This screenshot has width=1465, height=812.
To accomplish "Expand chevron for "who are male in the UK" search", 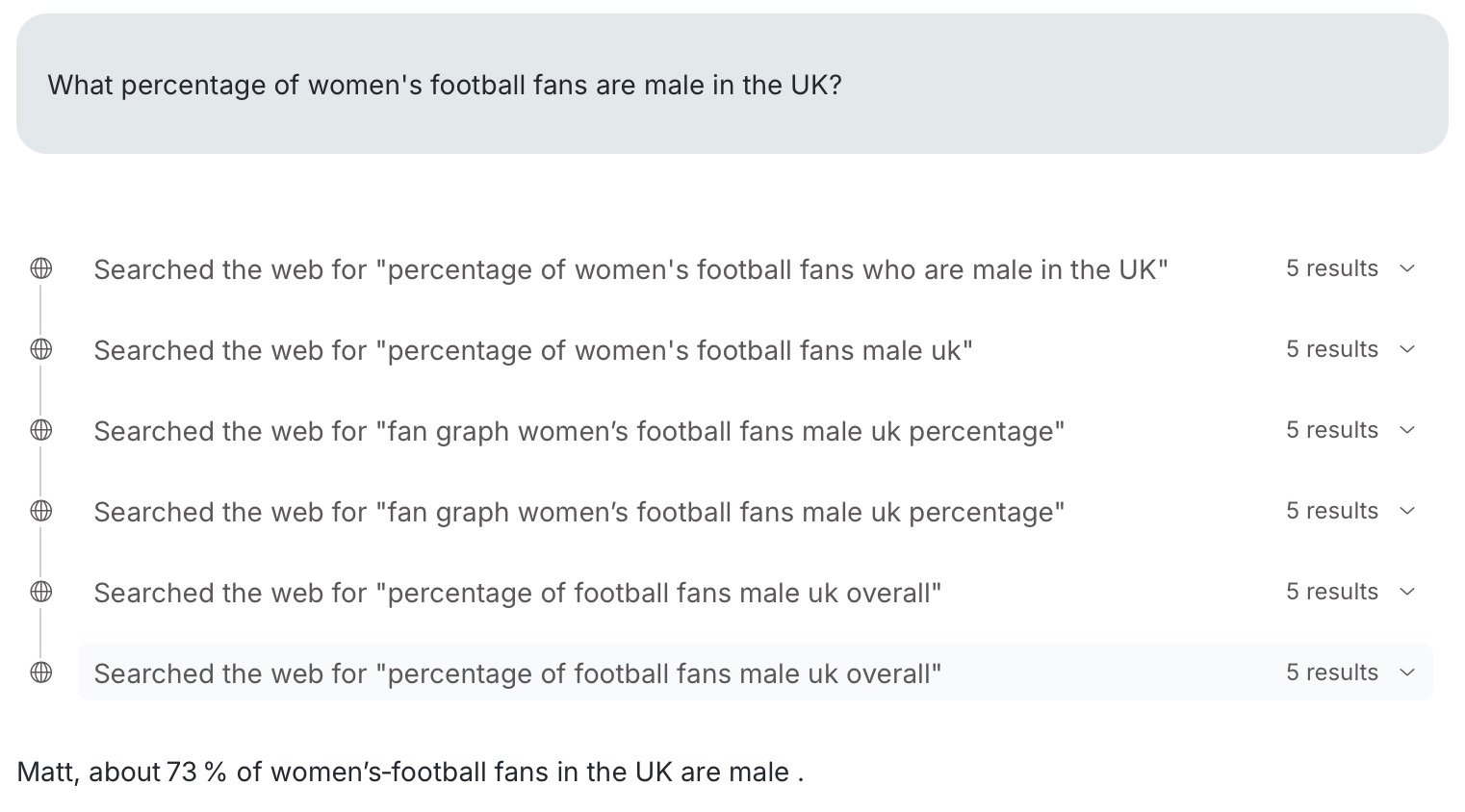I will click(1407, 269).
